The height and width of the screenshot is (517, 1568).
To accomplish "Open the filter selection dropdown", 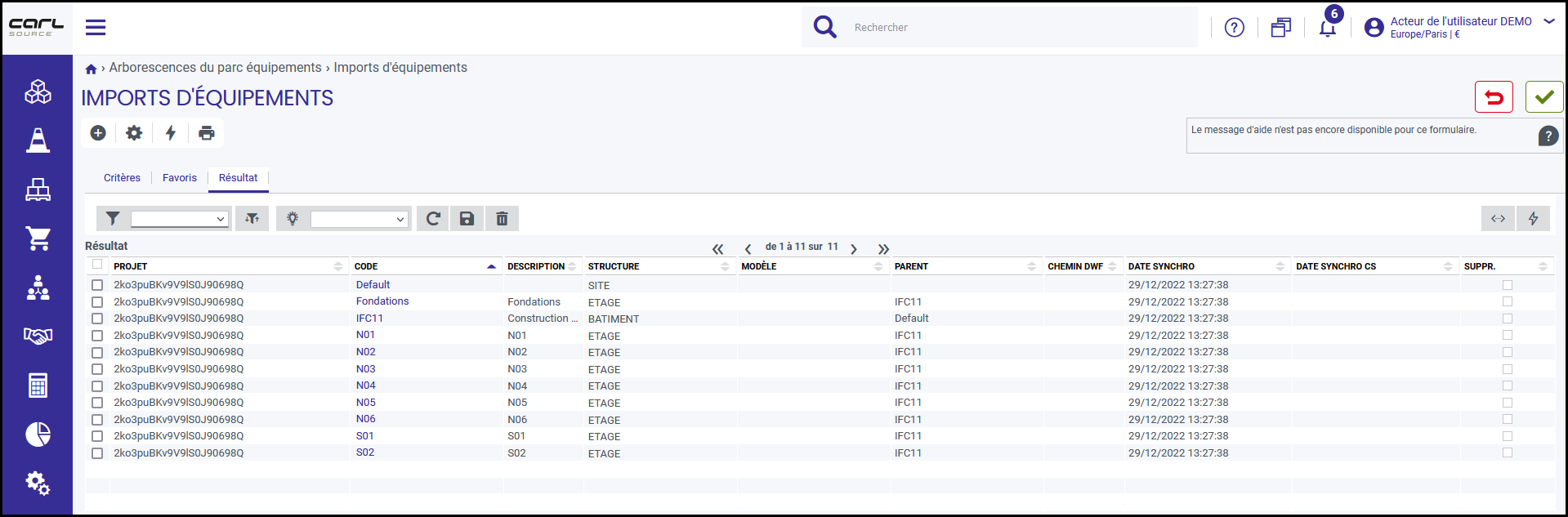I will (x=180, y=219).
